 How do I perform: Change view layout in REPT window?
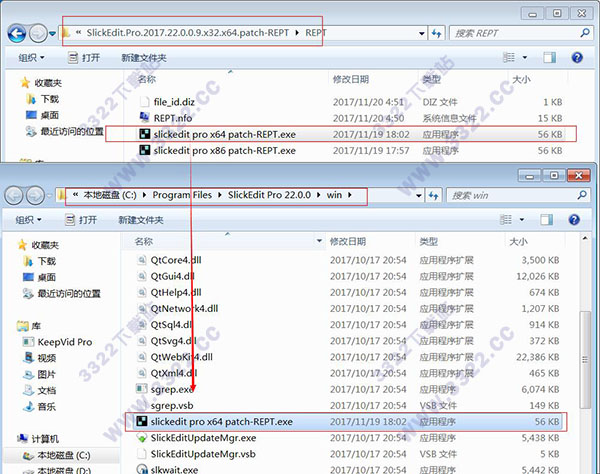tap(509, 58)
